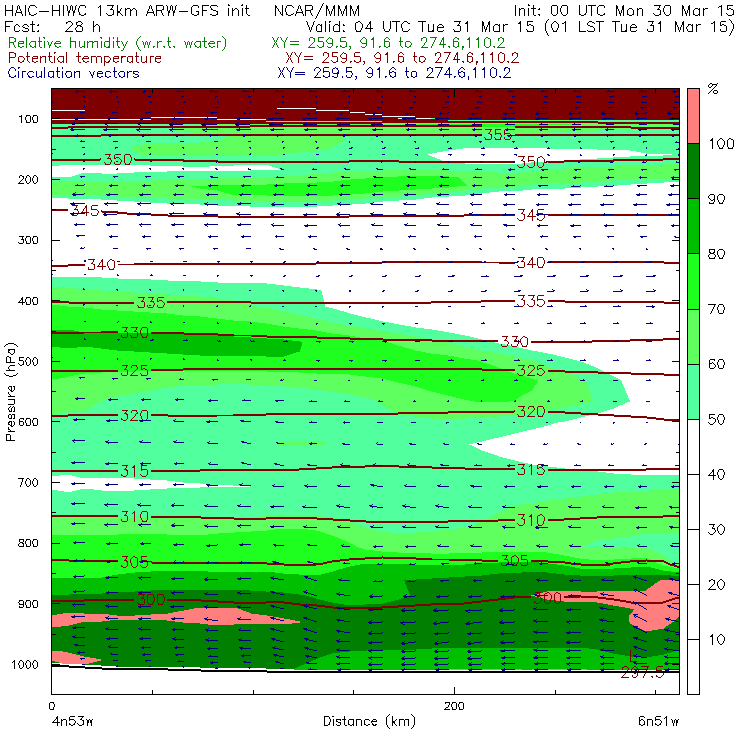Select the darkest green colorbar segment, 90–100%
The height and width of the screenshot is (740, 740).
point(693,171)
